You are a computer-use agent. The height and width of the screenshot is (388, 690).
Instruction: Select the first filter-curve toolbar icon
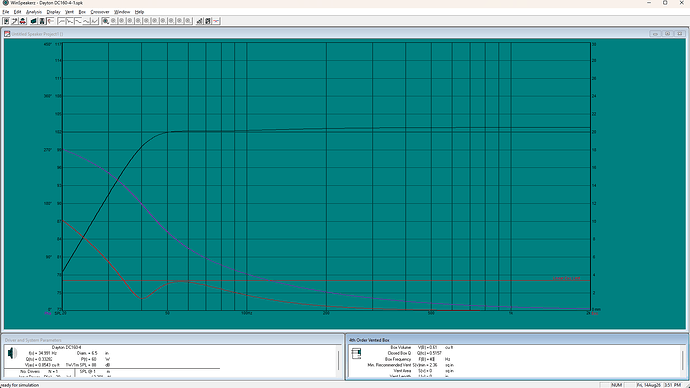coord(61,21)
